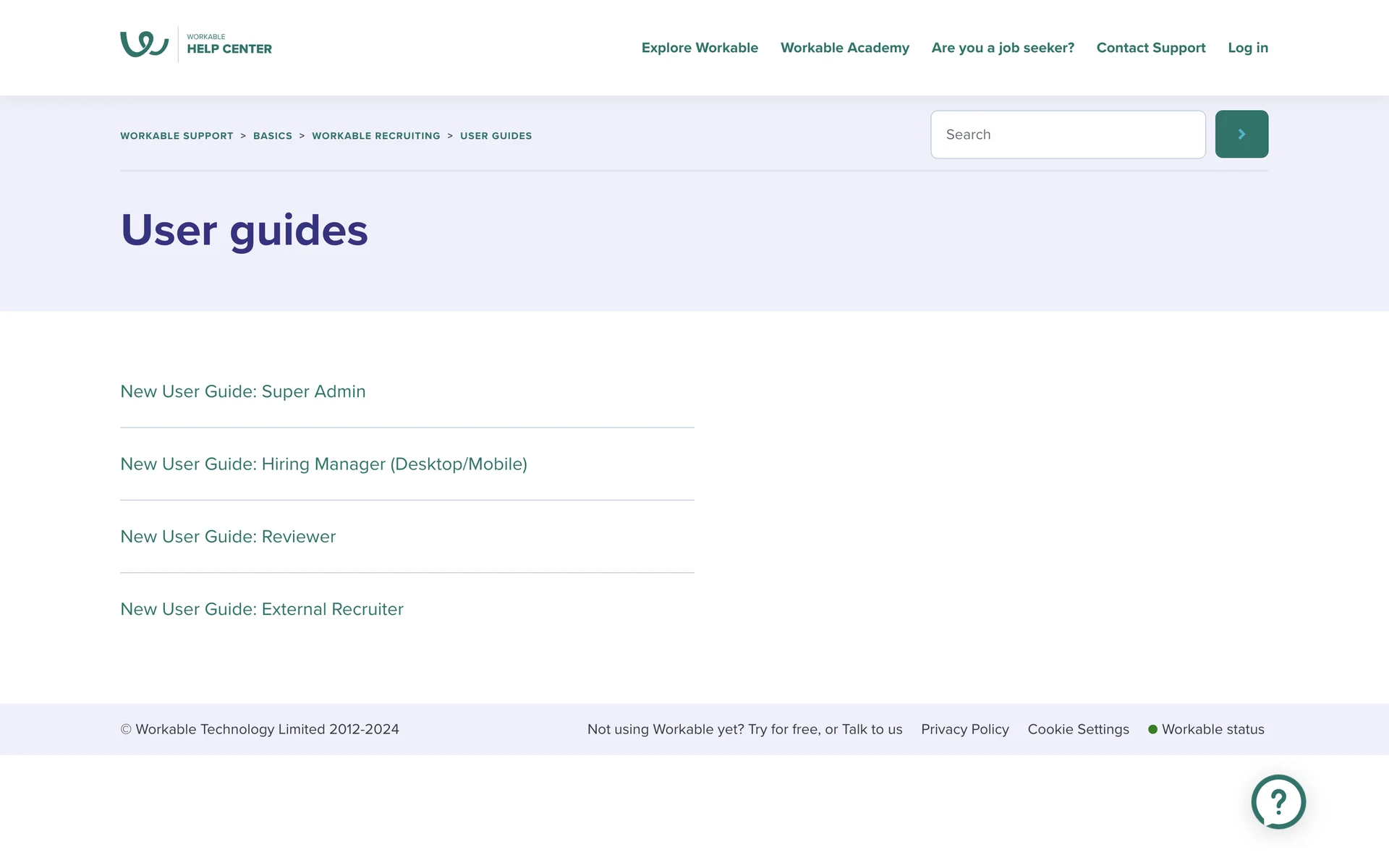Click the Workable logo icon
Screen dimensions: 1389x868
[x=145, y=44]
